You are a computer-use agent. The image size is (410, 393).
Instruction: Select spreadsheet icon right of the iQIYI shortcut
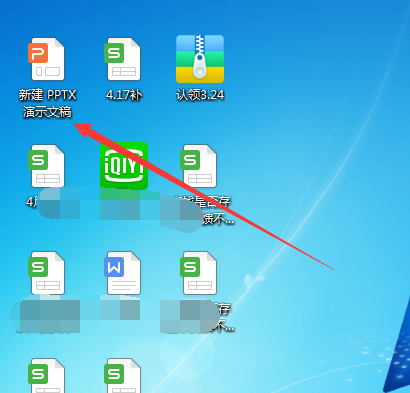tap(199, 166)
